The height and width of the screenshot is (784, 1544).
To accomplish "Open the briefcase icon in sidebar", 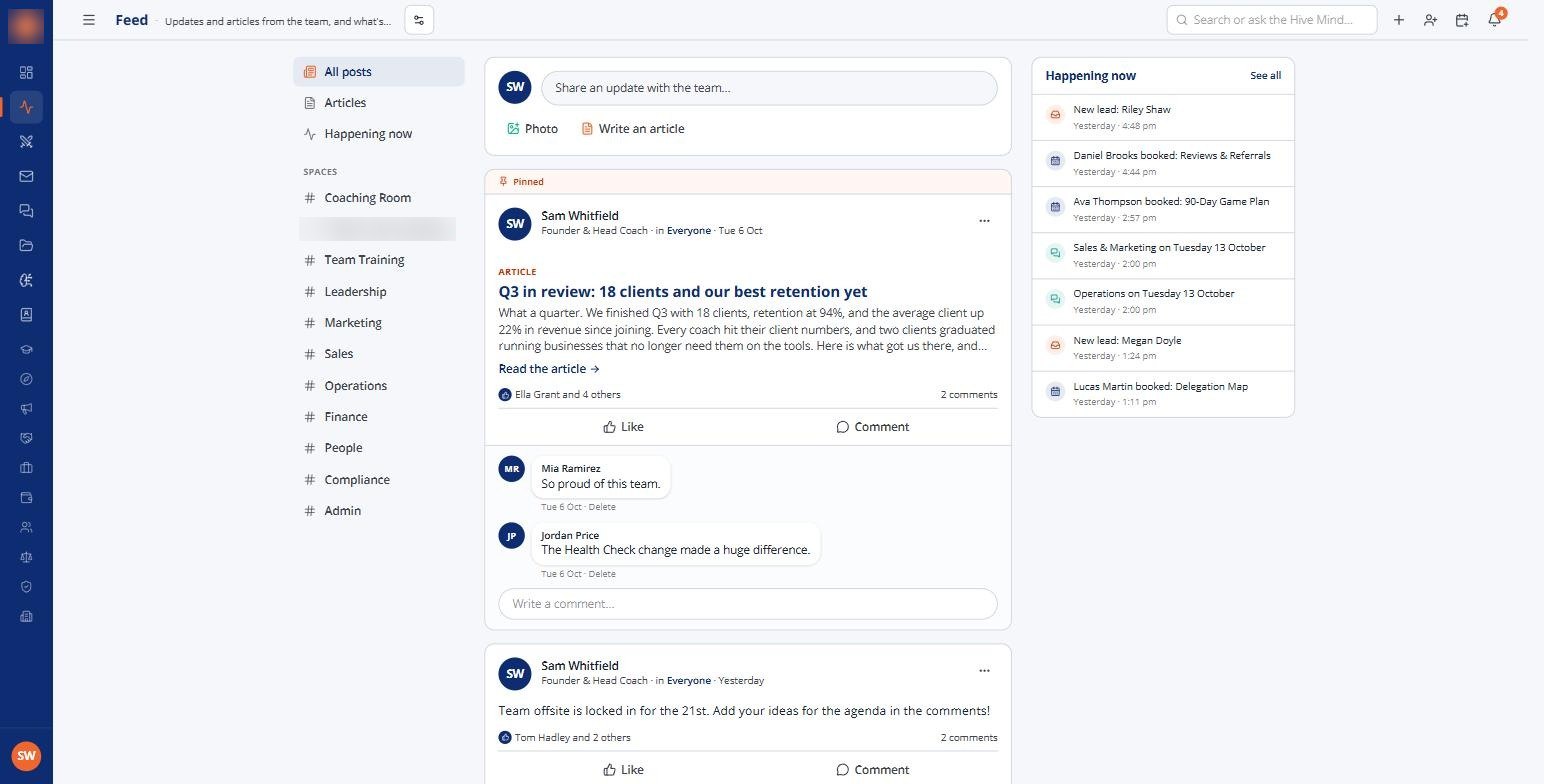I will pyautogui.click(x=26, y=467).
